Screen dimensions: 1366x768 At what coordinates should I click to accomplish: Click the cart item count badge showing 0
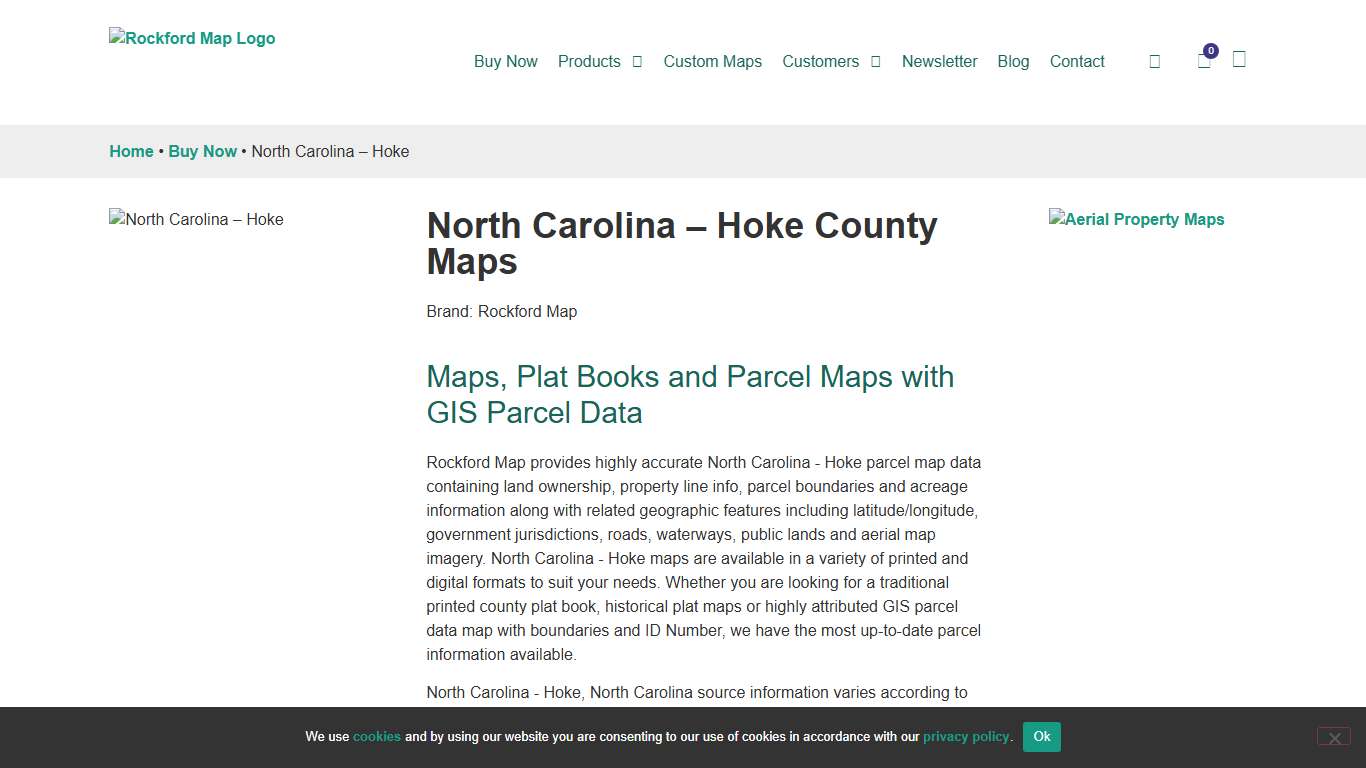point(1210,49)
